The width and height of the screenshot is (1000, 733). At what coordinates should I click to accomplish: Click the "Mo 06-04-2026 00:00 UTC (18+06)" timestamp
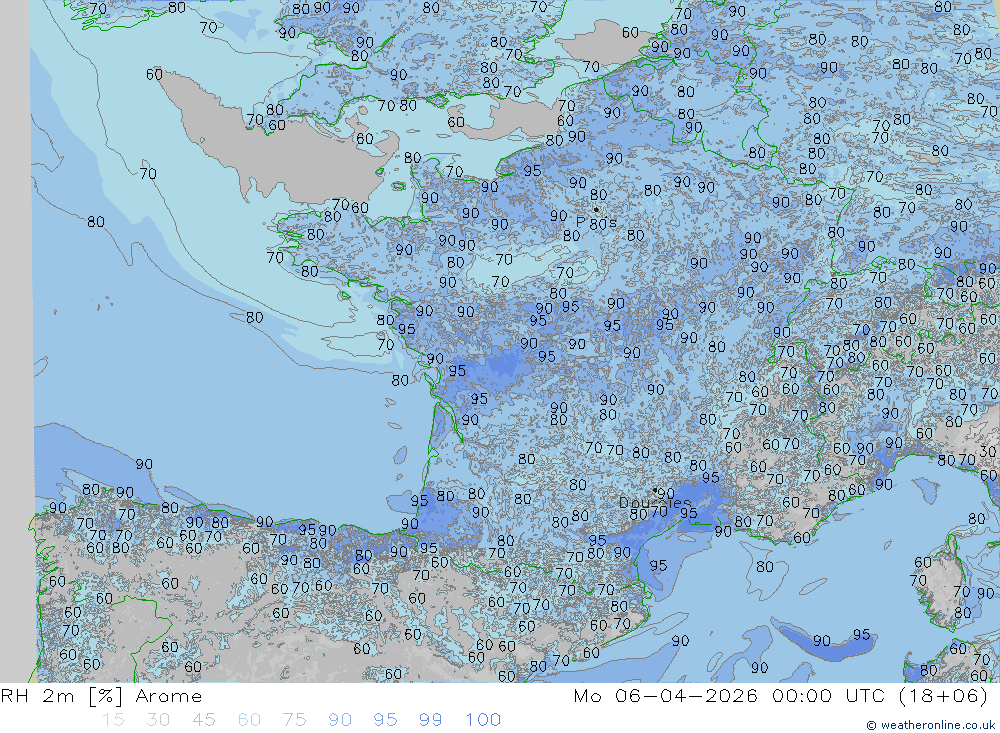[781, 696]
